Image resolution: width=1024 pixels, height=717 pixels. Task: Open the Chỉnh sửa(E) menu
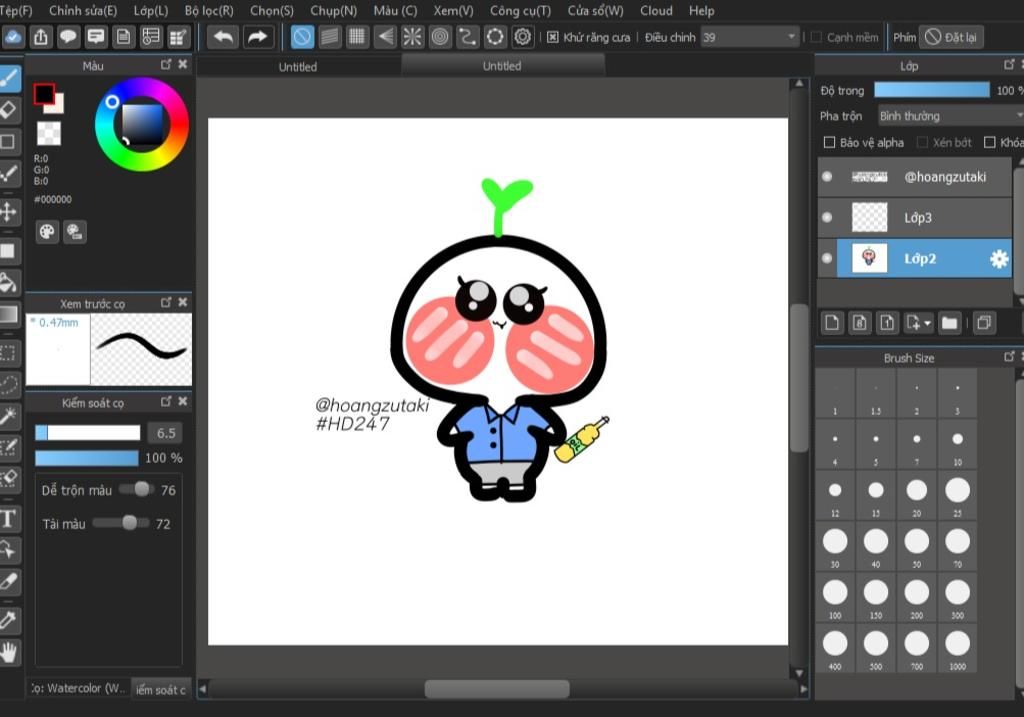(83, 10)
